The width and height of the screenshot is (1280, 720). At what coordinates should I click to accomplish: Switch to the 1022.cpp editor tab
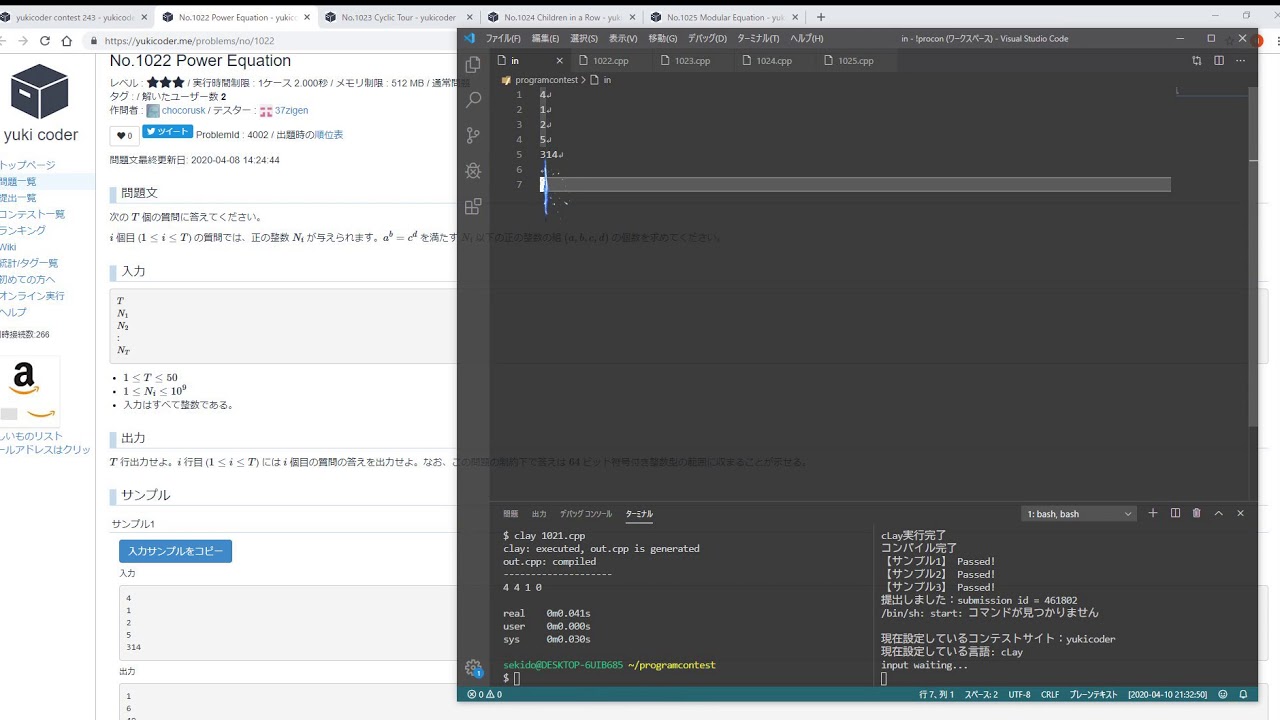[x=610, y=61]
